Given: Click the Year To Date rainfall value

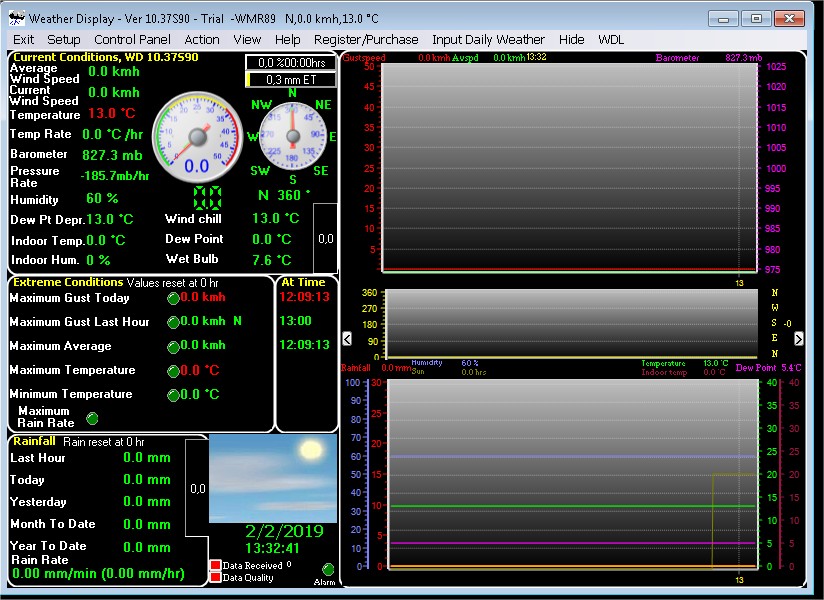Looking at the screenshot, I should 147,547.
